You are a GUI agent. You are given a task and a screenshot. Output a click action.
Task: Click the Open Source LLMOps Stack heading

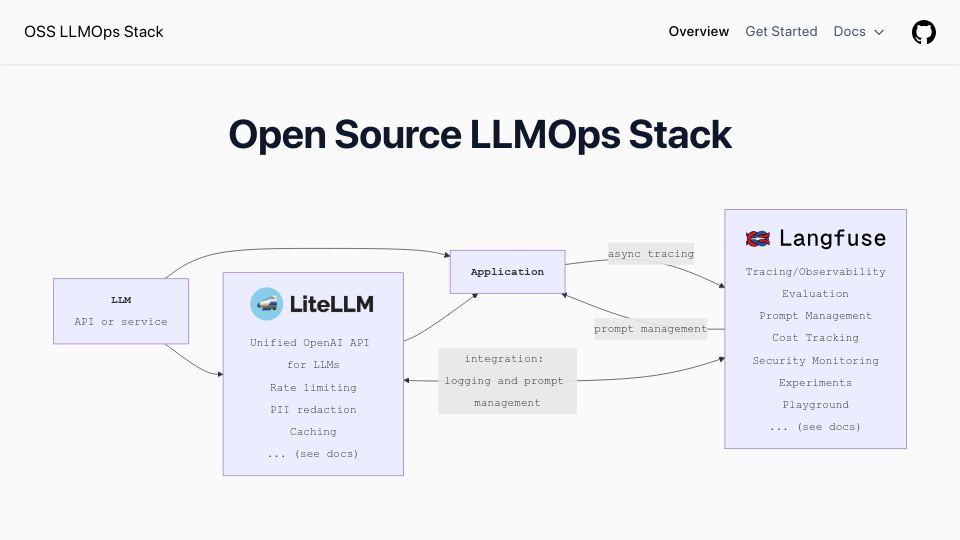pos(480,135)
